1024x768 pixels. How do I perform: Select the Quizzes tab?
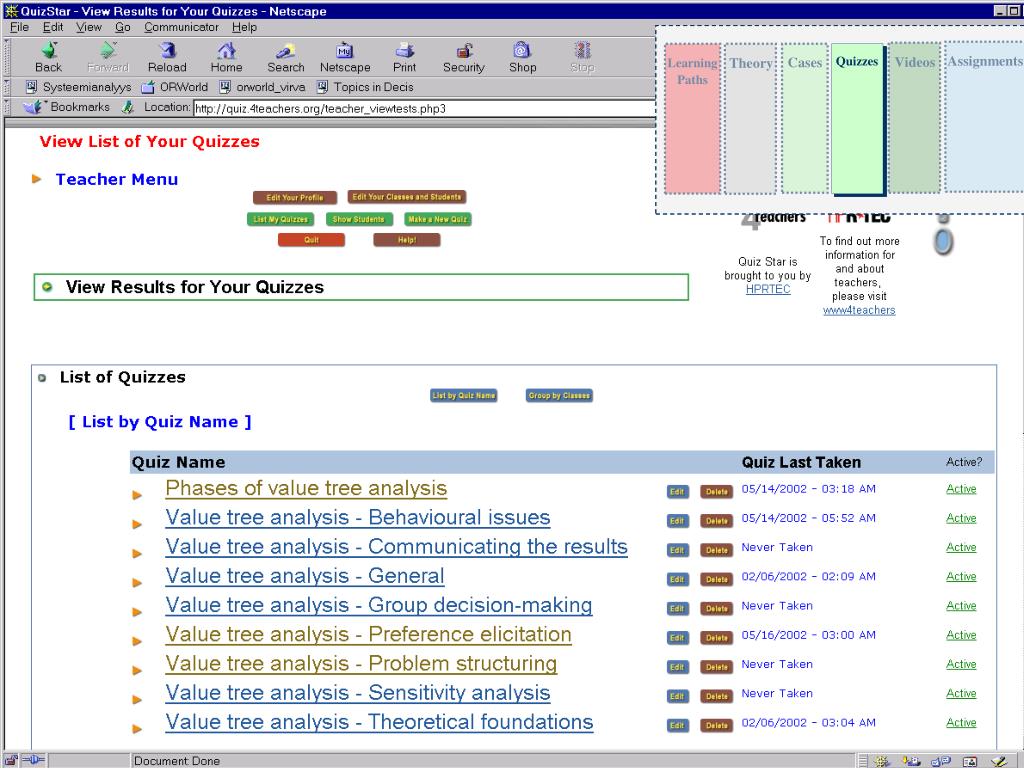[857, 119]
